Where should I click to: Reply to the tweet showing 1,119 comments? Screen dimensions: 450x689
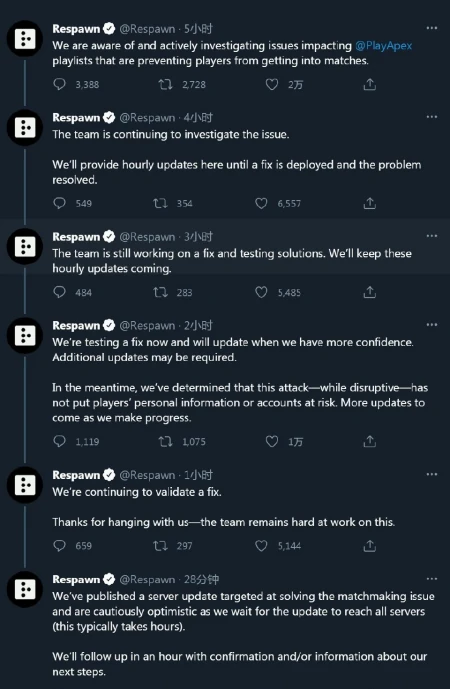(59, 441)
